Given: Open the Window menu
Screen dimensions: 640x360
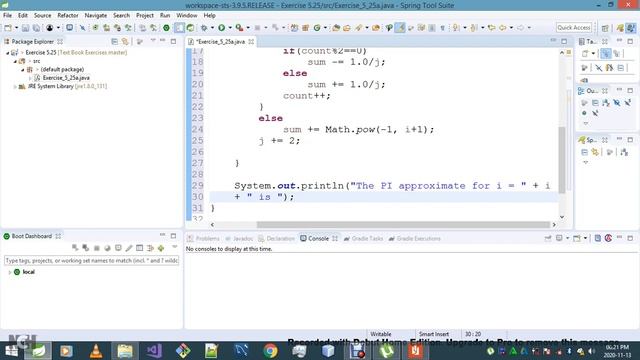Looking at the screenshot, I should click(x=187, y=16).
